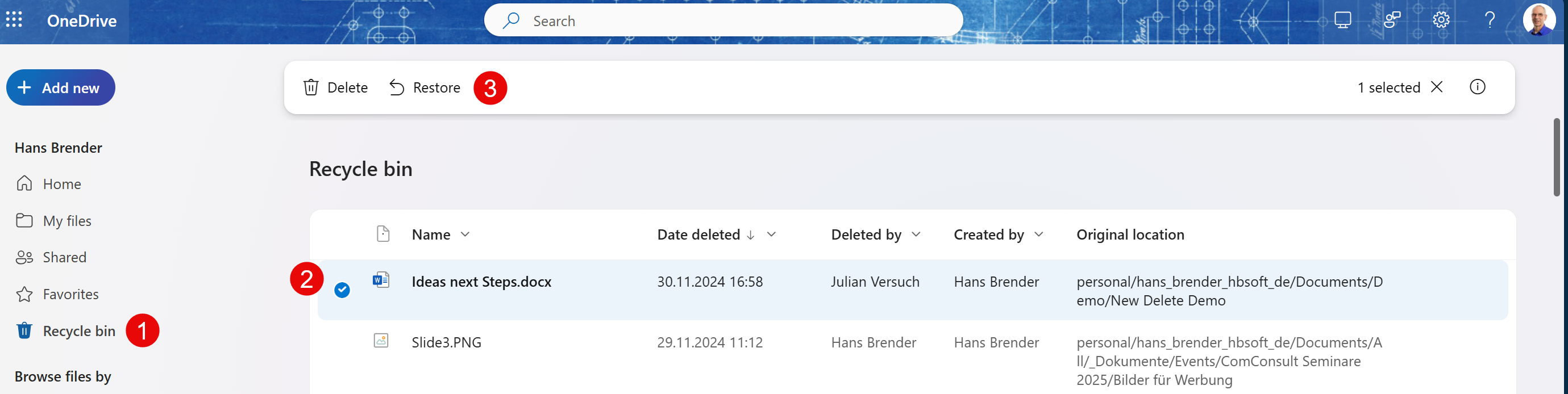The image size is (1568, 394).
Task: Open the user profile picture
Action: click(x=1538, y=20)
